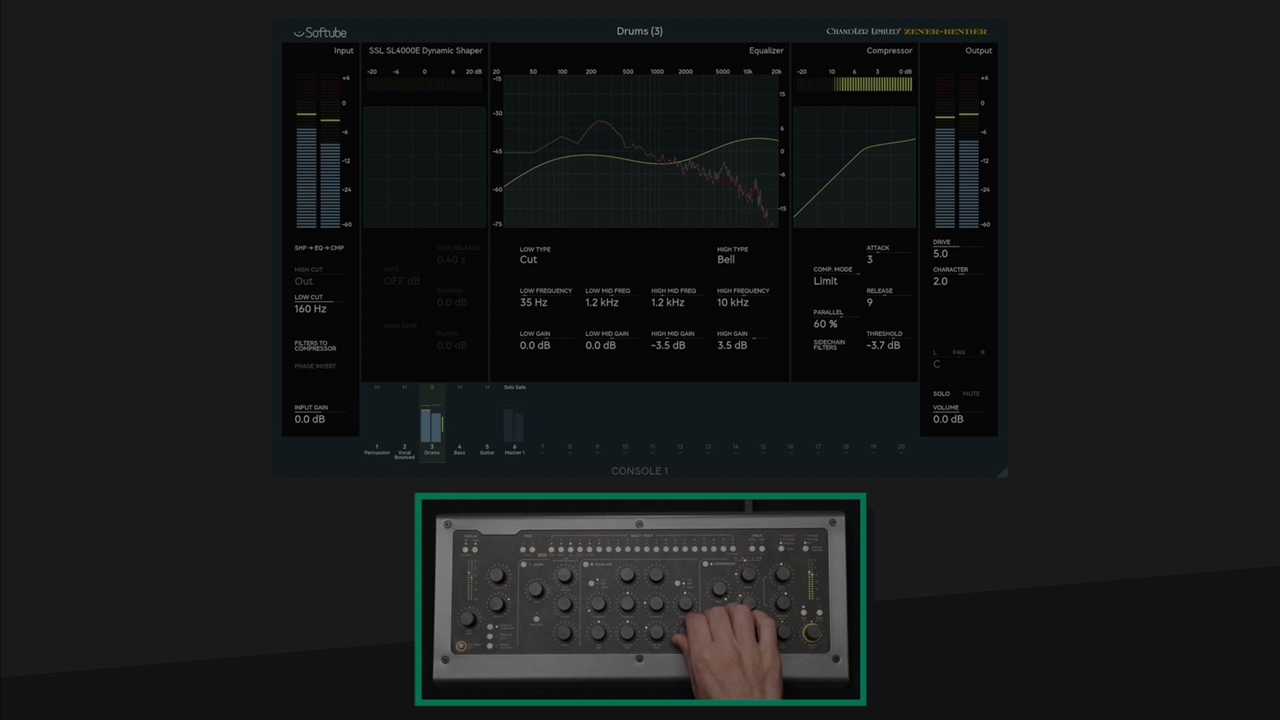The image size is (1280, 720).
Task: Adjust the Threshold -3.7 dB value
Action: click(x=883, y=345)
